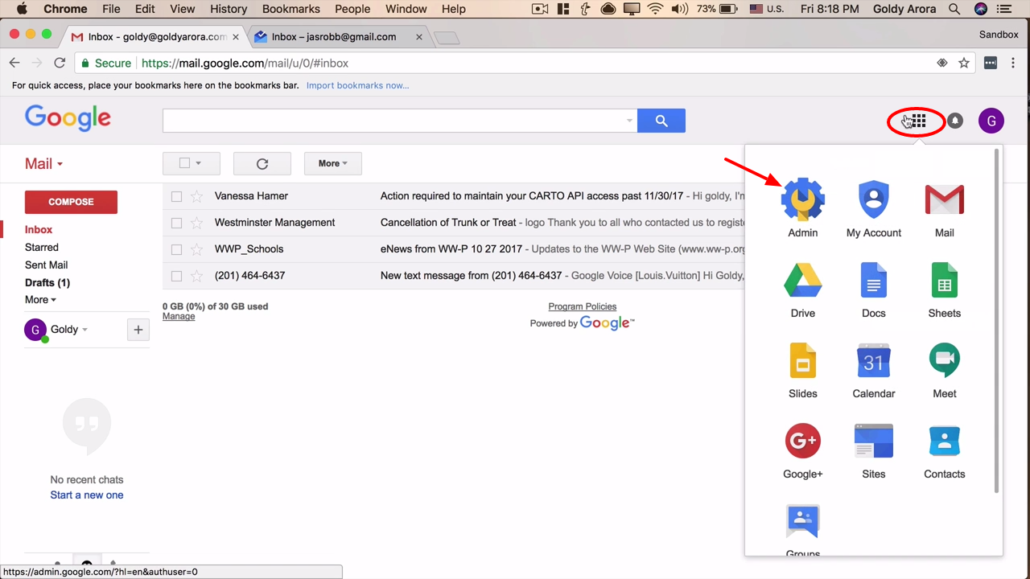Screen dimensions: 1030x579
Task: Open Sites from the apps panel
Action: tap(873, 450)
